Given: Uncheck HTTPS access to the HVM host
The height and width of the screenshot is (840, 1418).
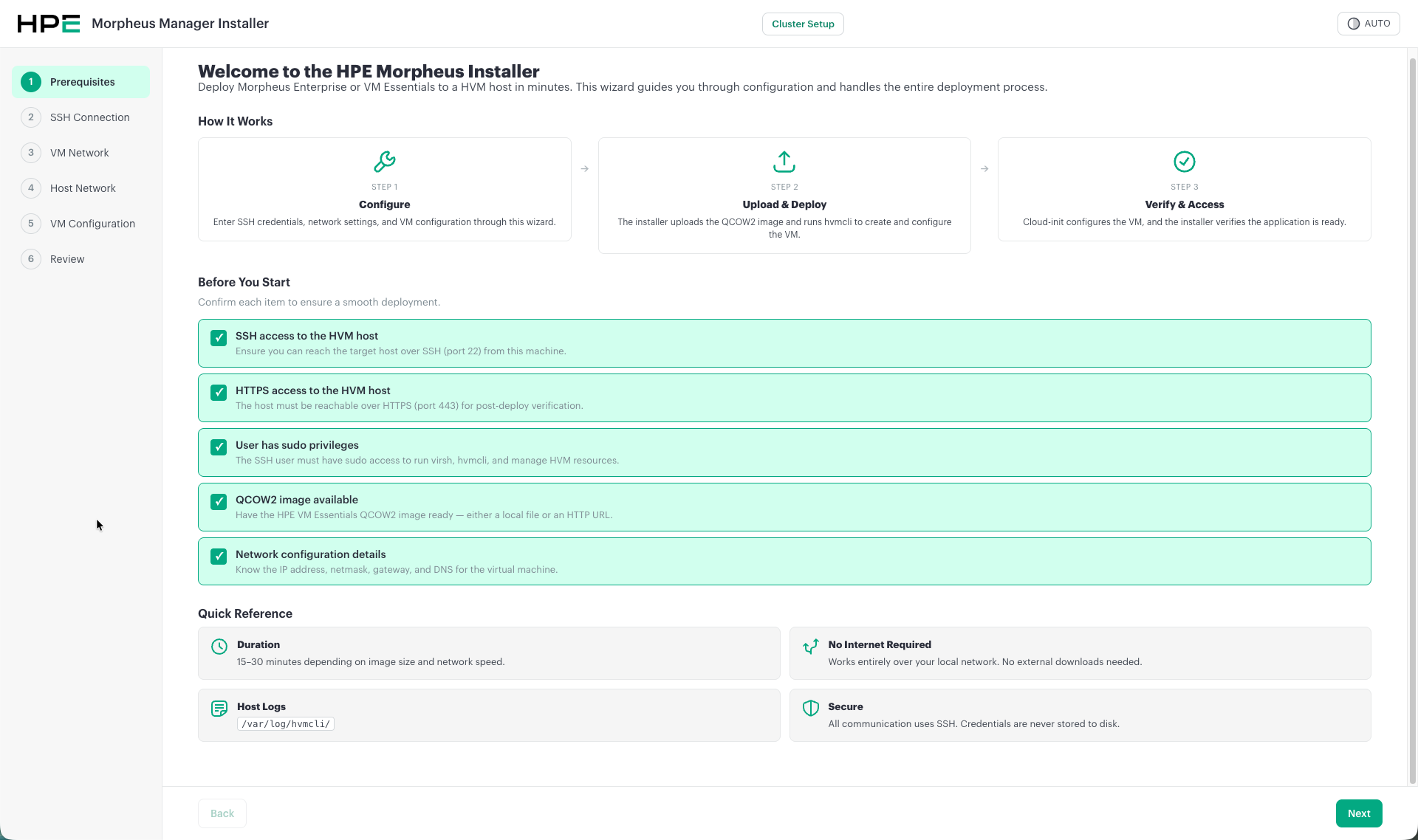Looking at the screenshot, I should [x=219, y=393].
